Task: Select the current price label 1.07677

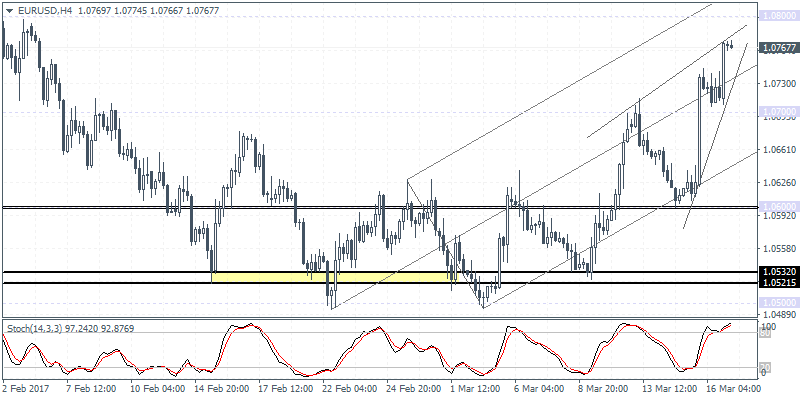Action: (x=778, y=47)
